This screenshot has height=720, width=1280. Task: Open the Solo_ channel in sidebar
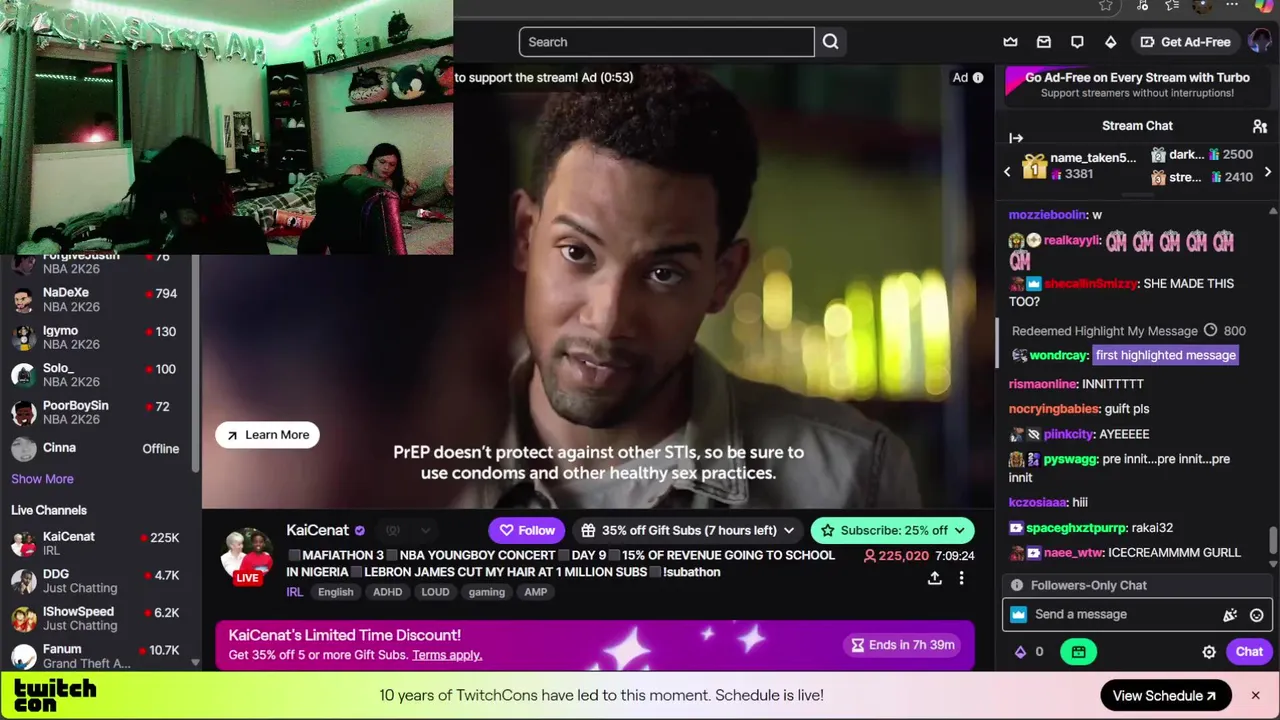97,375
